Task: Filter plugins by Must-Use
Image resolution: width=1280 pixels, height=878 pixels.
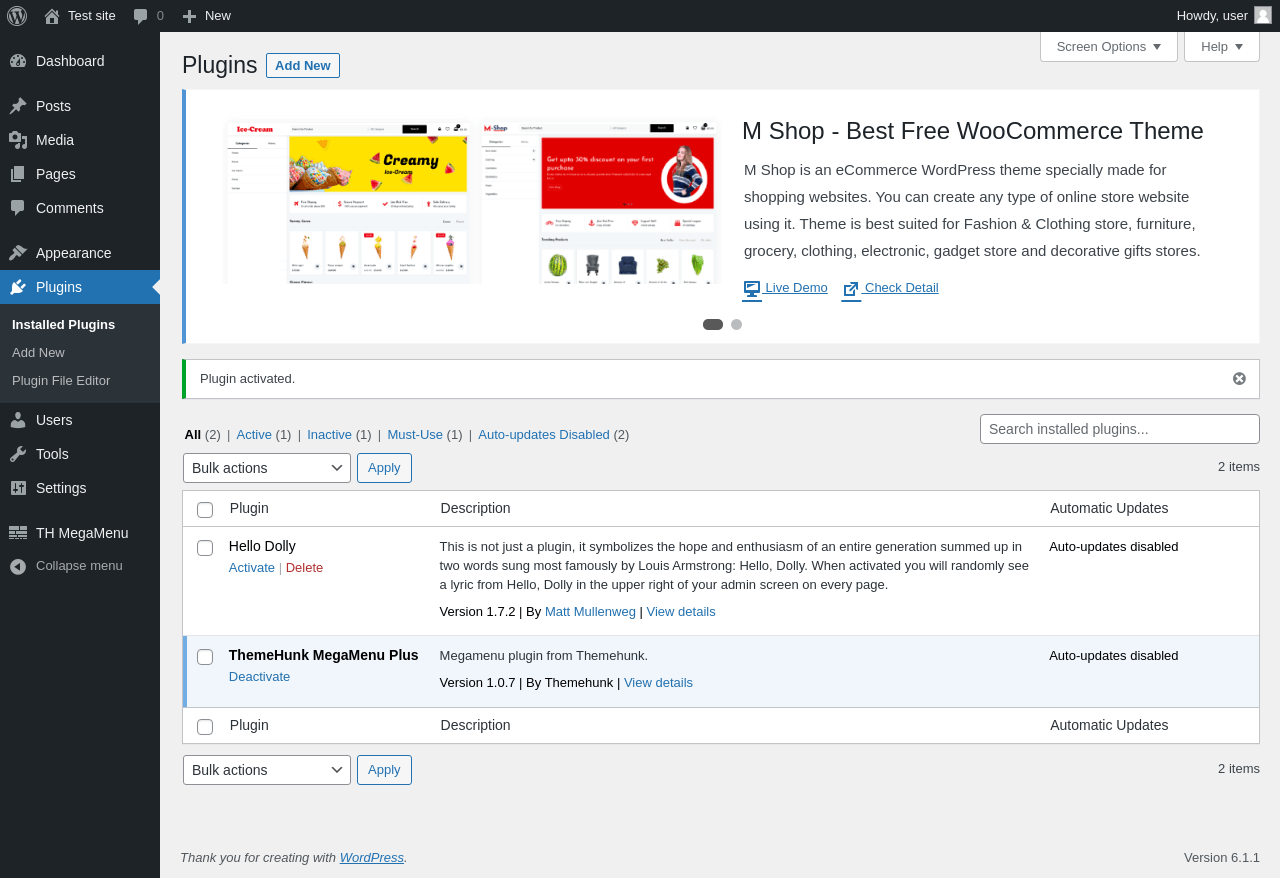Action: click(x=415, y=434)
